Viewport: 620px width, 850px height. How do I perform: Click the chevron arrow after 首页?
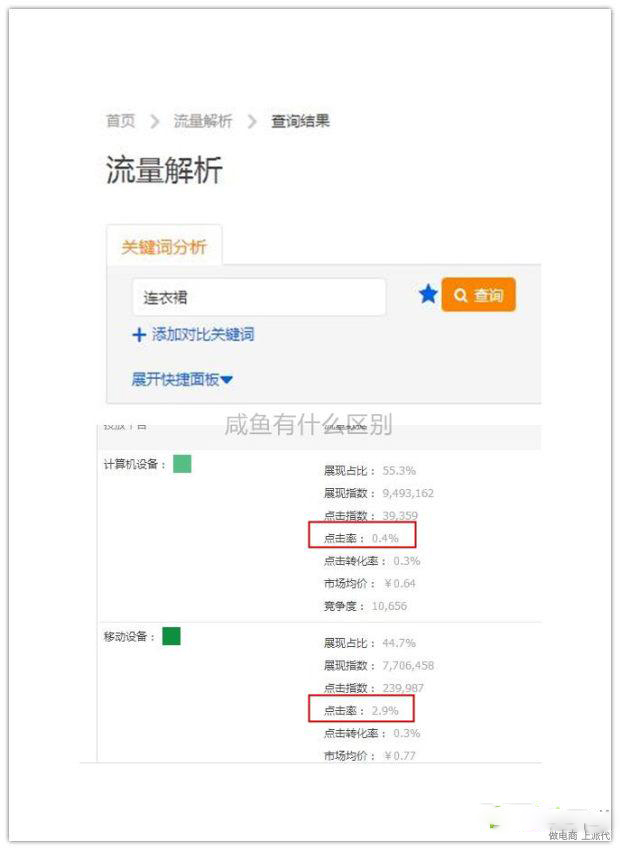pos(154,120)
